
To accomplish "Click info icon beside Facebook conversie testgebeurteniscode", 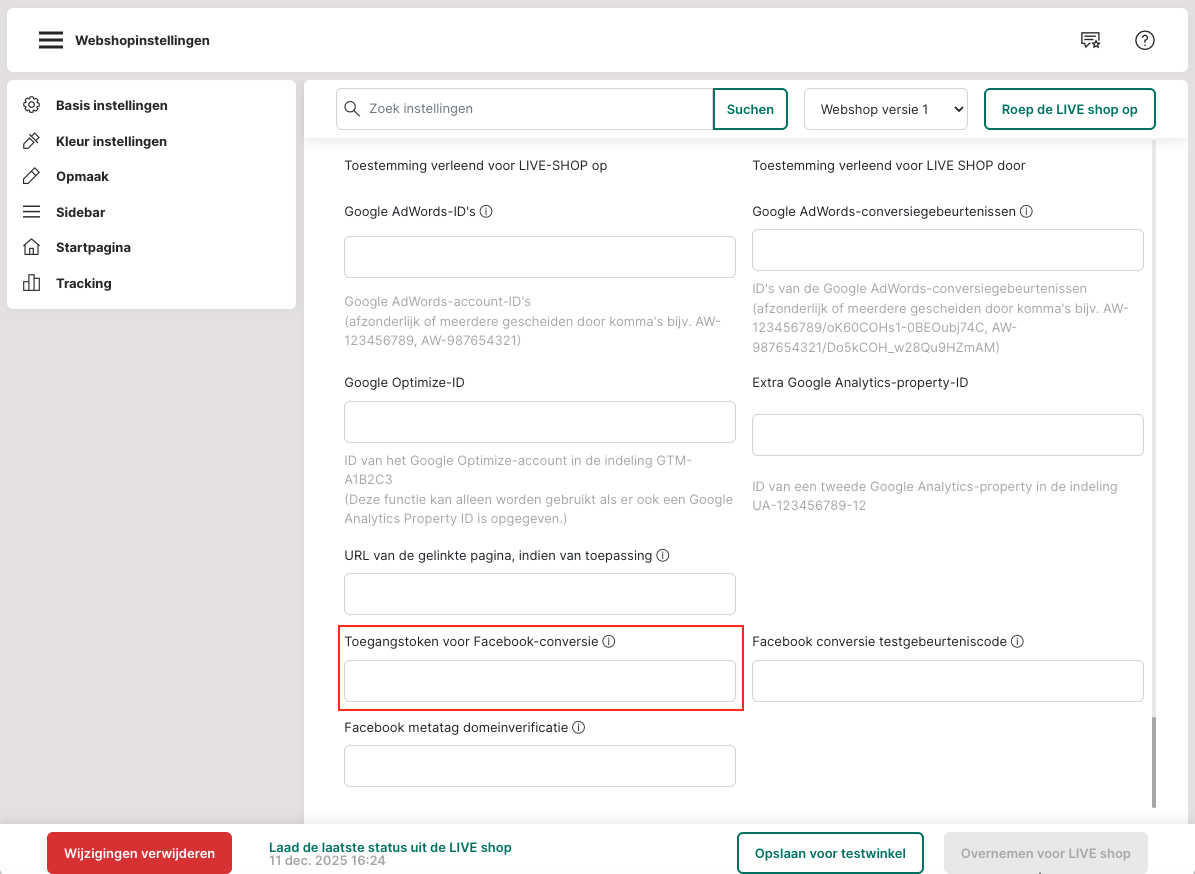I will pos(1017,642).
